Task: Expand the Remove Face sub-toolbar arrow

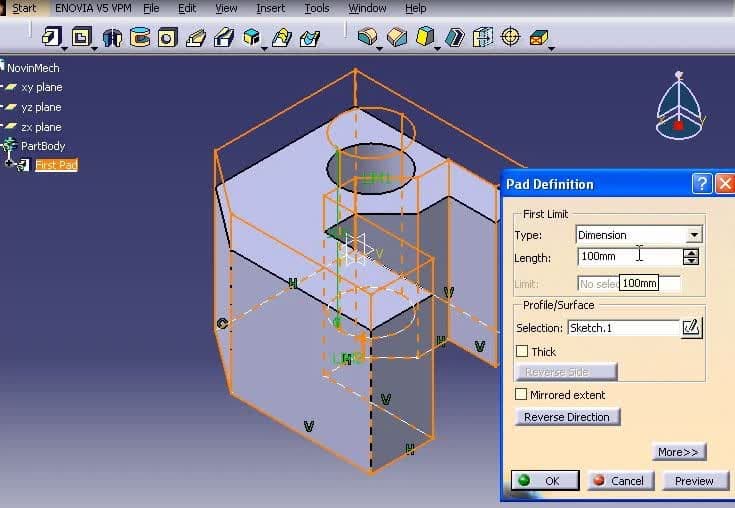Action: pyautogui.click(x=551, y=49)
